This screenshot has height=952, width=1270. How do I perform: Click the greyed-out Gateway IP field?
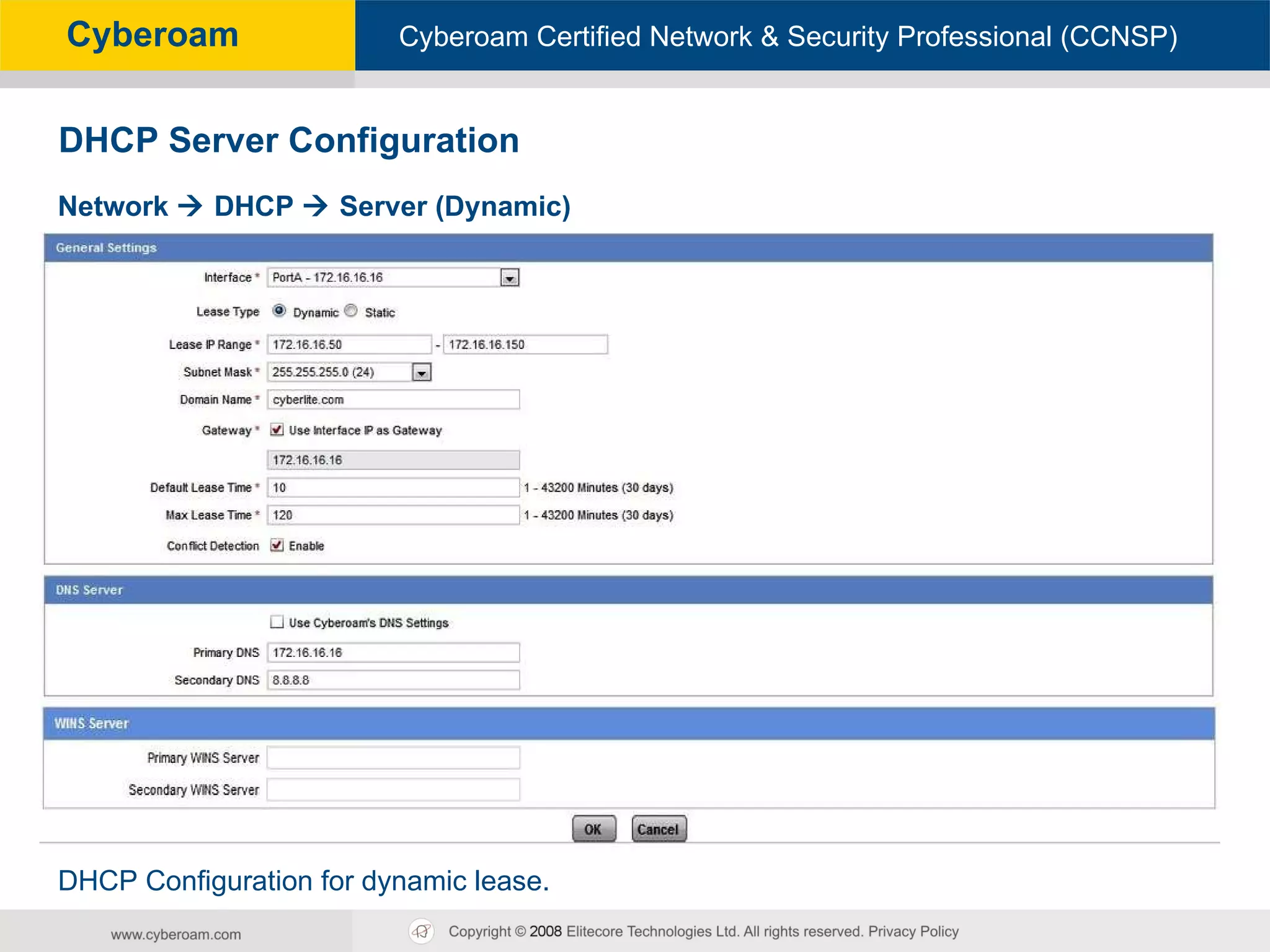tap(393, 460)
